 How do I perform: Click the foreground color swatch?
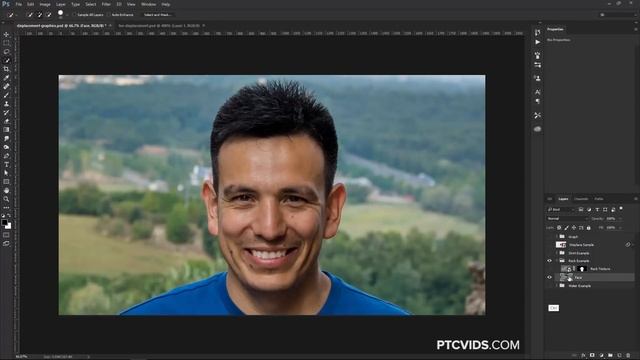pos(4,223)
